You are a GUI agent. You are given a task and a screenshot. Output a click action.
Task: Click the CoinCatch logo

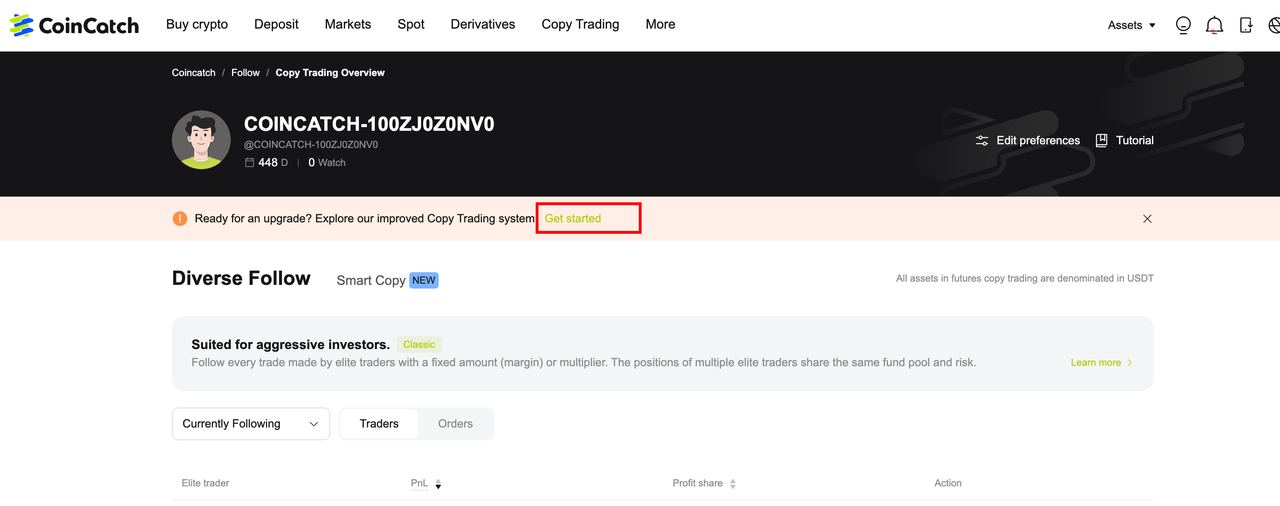[x=74, y=25]
